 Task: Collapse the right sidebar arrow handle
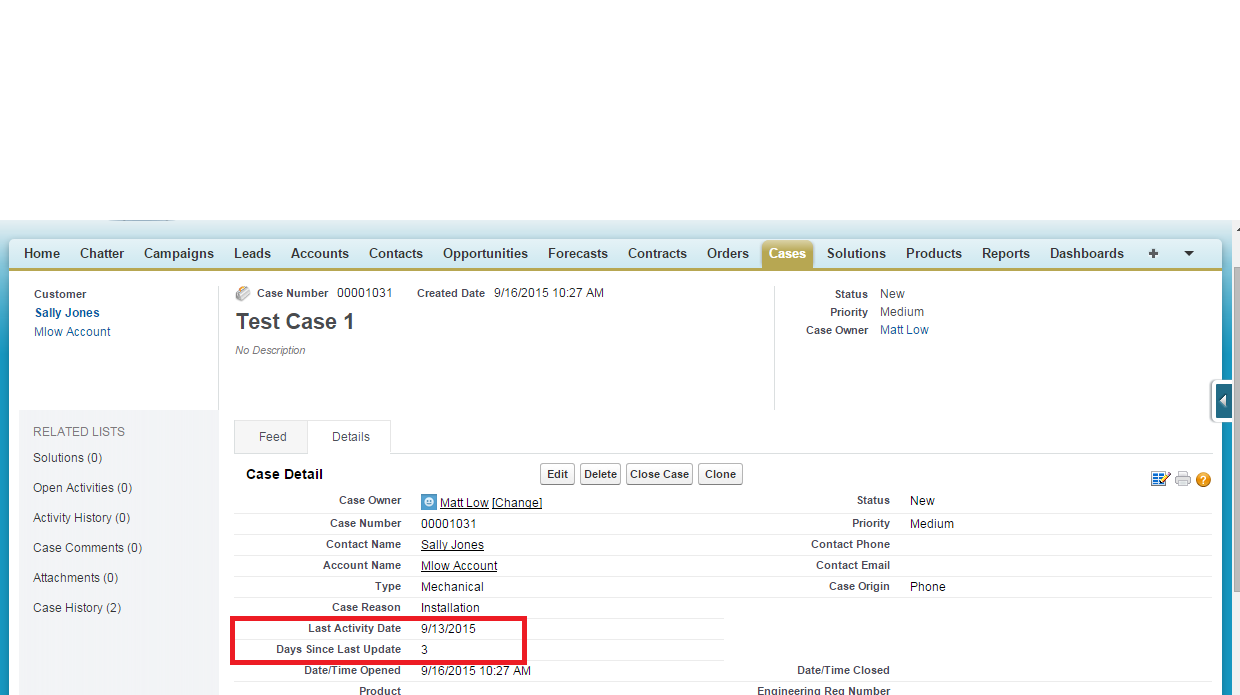click(x=1223, y=401)
